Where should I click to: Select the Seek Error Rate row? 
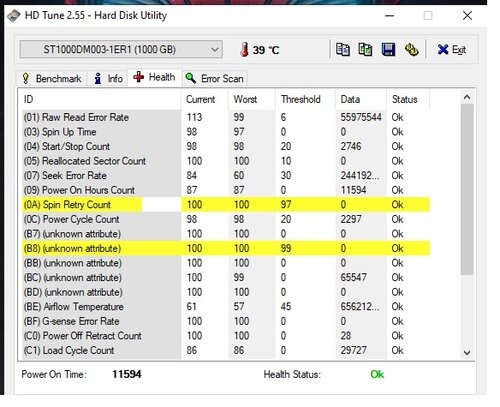226,176
